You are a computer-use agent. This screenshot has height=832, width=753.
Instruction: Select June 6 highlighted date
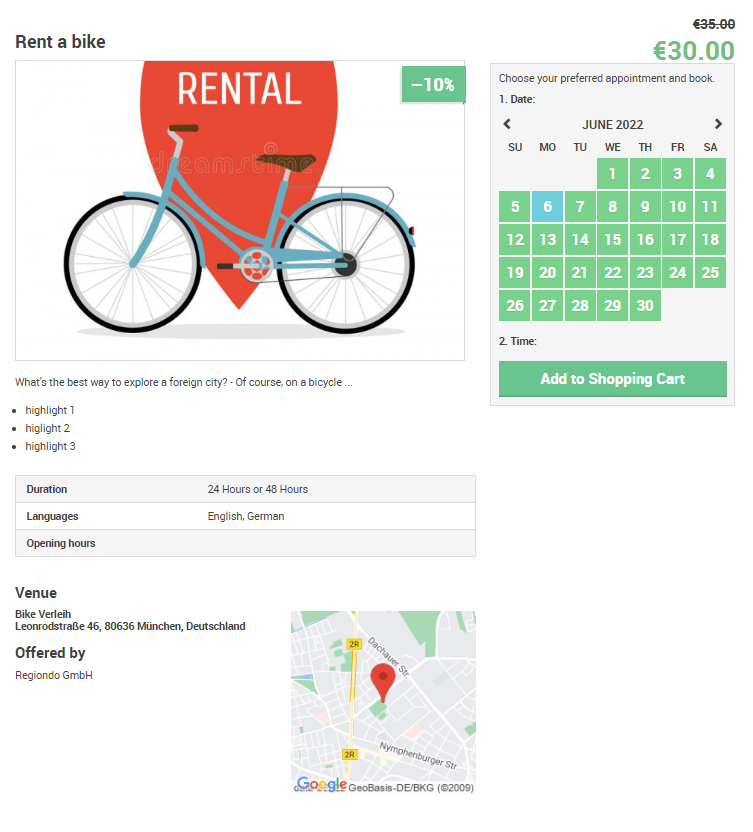click(x=547, y=206)
